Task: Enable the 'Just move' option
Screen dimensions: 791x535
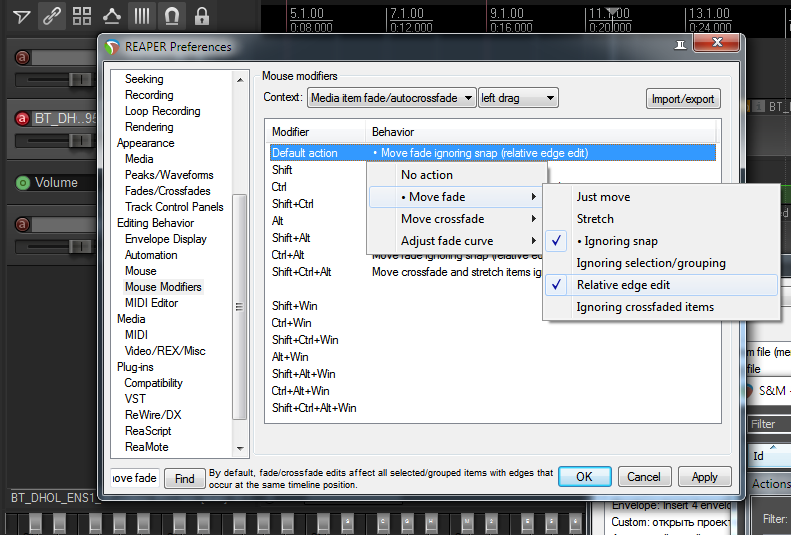Action: [661, 197]
